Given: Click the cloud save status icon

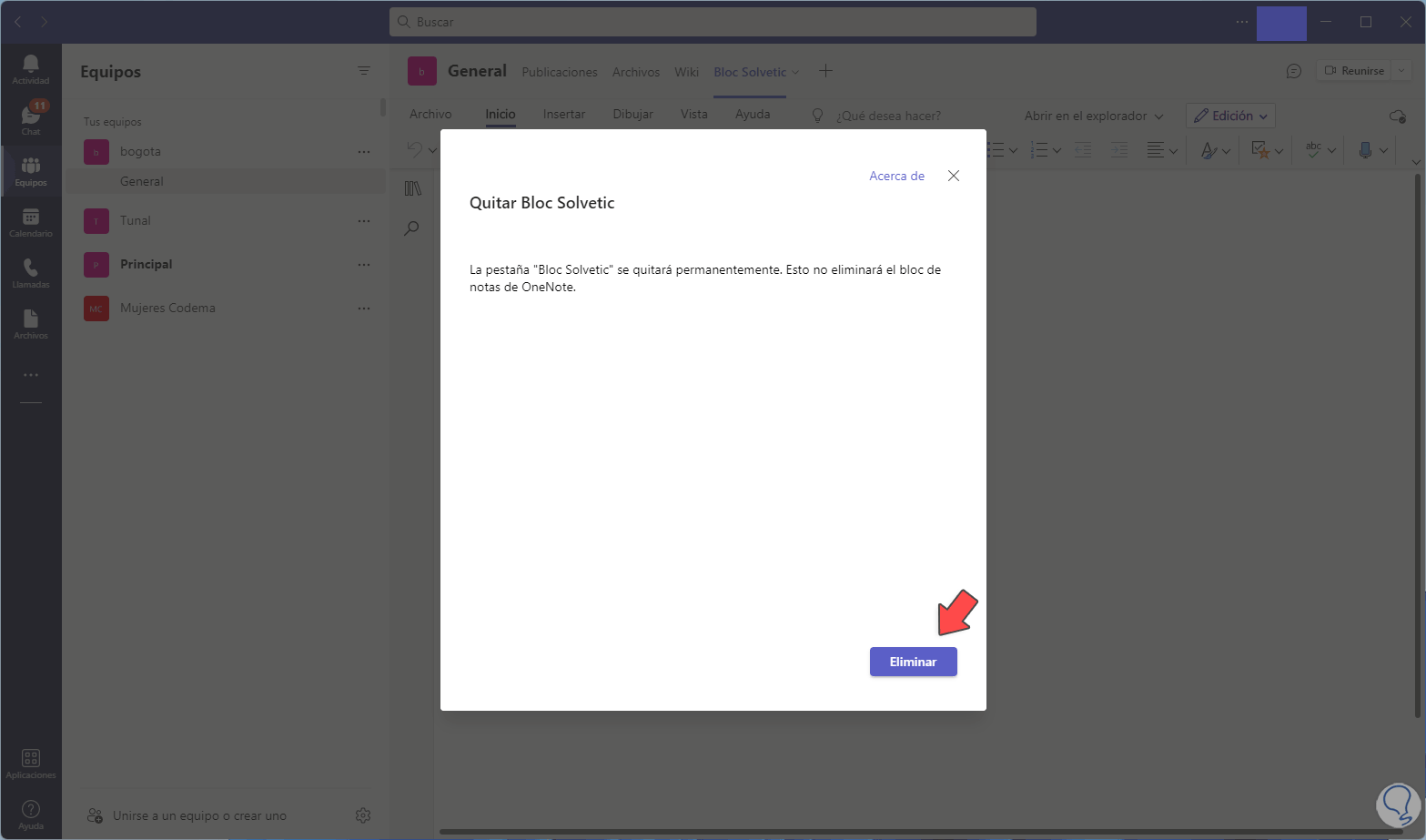Looking at the screenshot, I should tap(1398, 116).
